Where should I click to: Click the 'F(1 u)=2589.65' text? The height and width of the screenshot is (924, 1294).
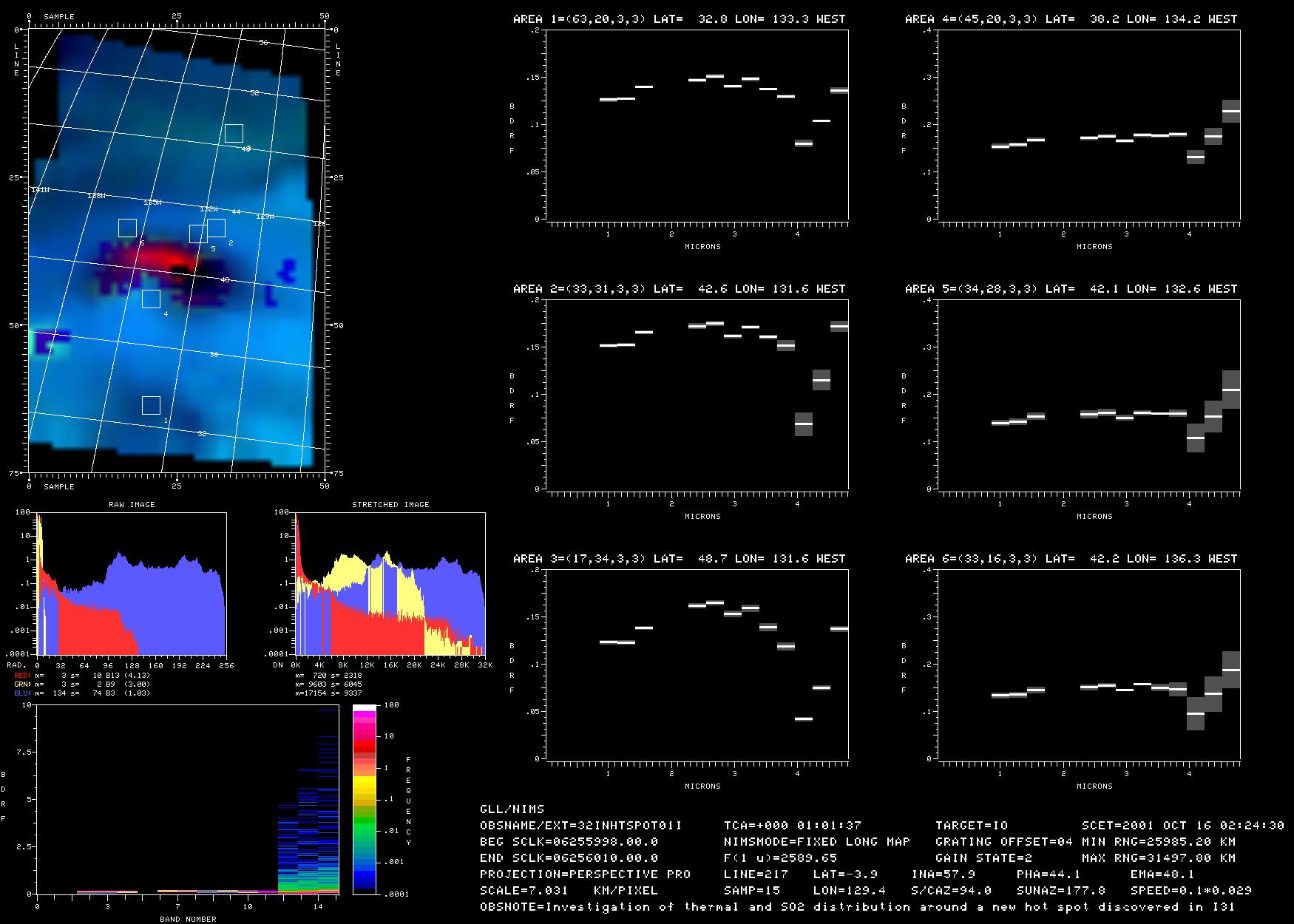(x=781, y=858)
